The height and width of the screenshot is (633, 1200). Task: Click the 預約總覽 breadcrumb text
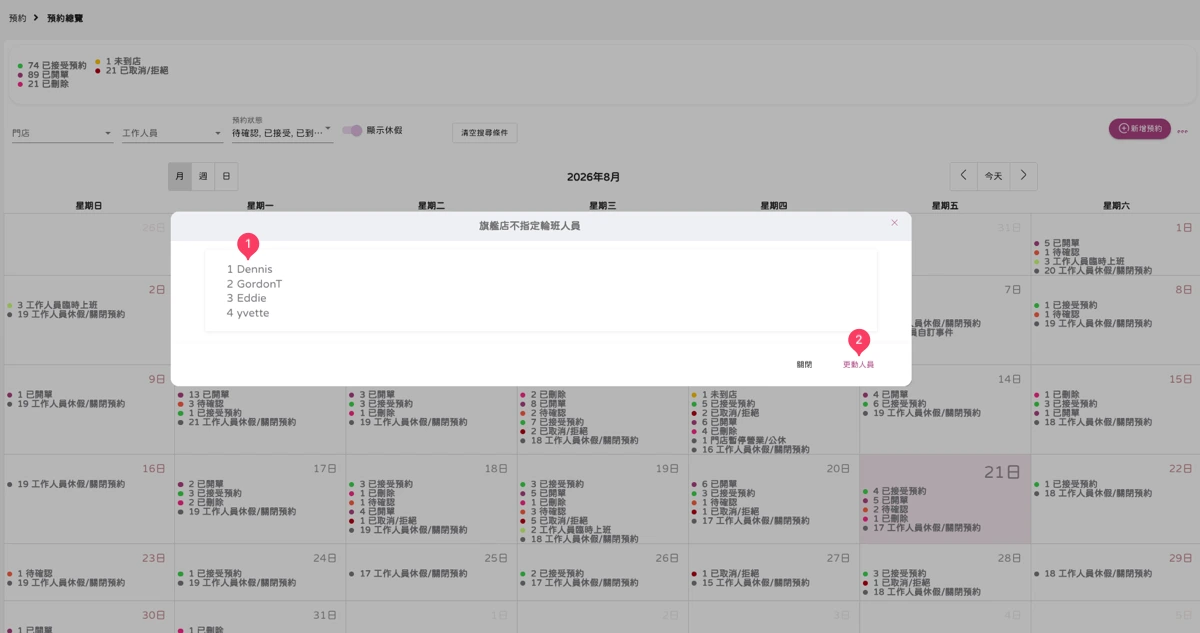(65, 18)
